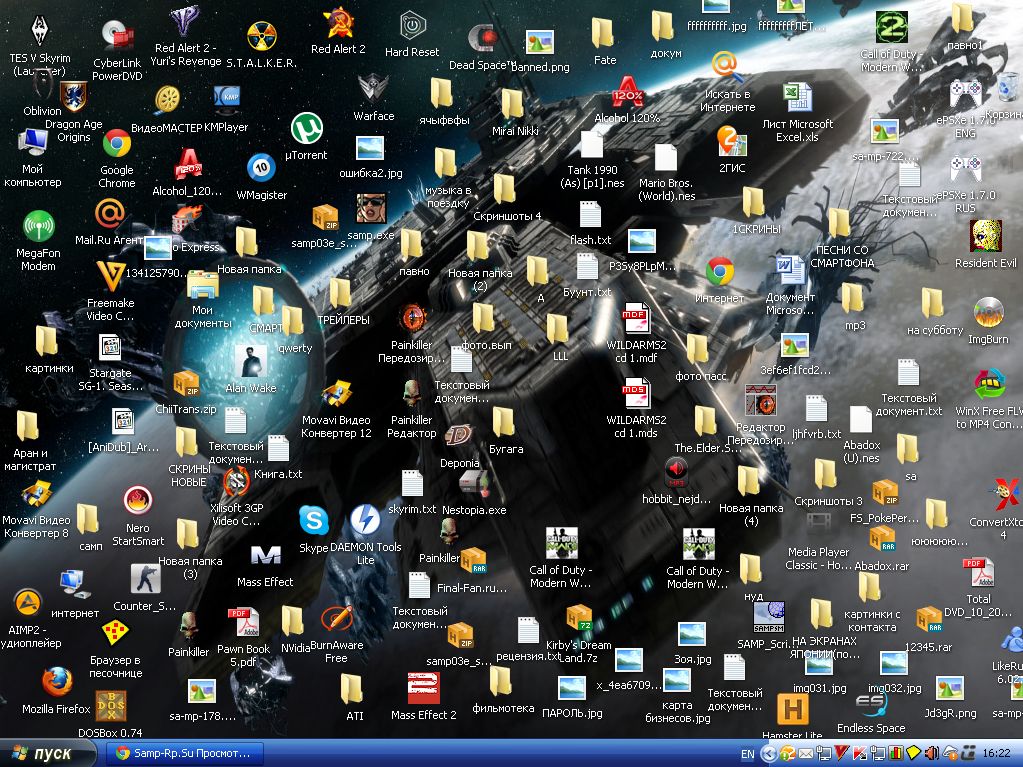The width and height of the screenshot is (1023, 767).
Task: Select Лист Microsoft Excel.xls file
Action: (797, 97)
